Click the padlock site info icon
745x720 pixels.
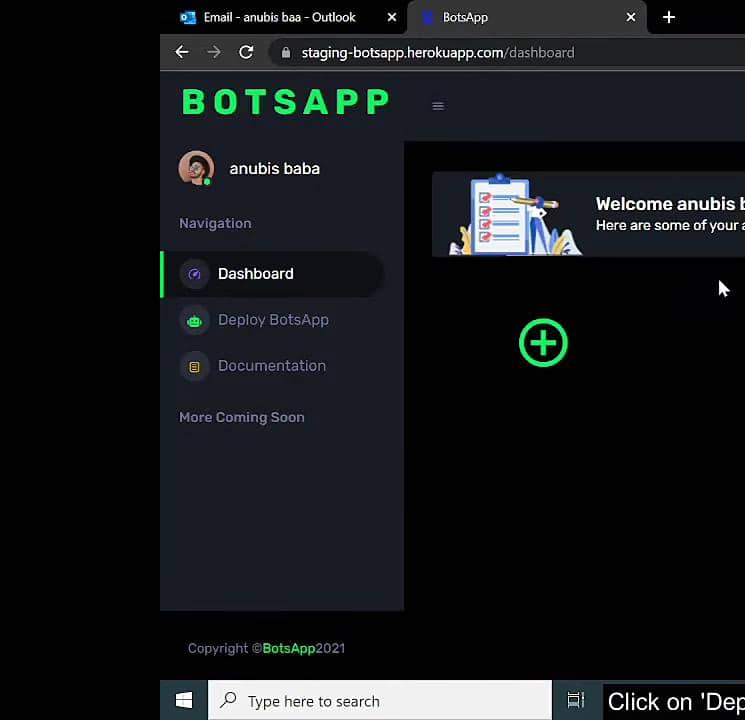tap(286, 52)
